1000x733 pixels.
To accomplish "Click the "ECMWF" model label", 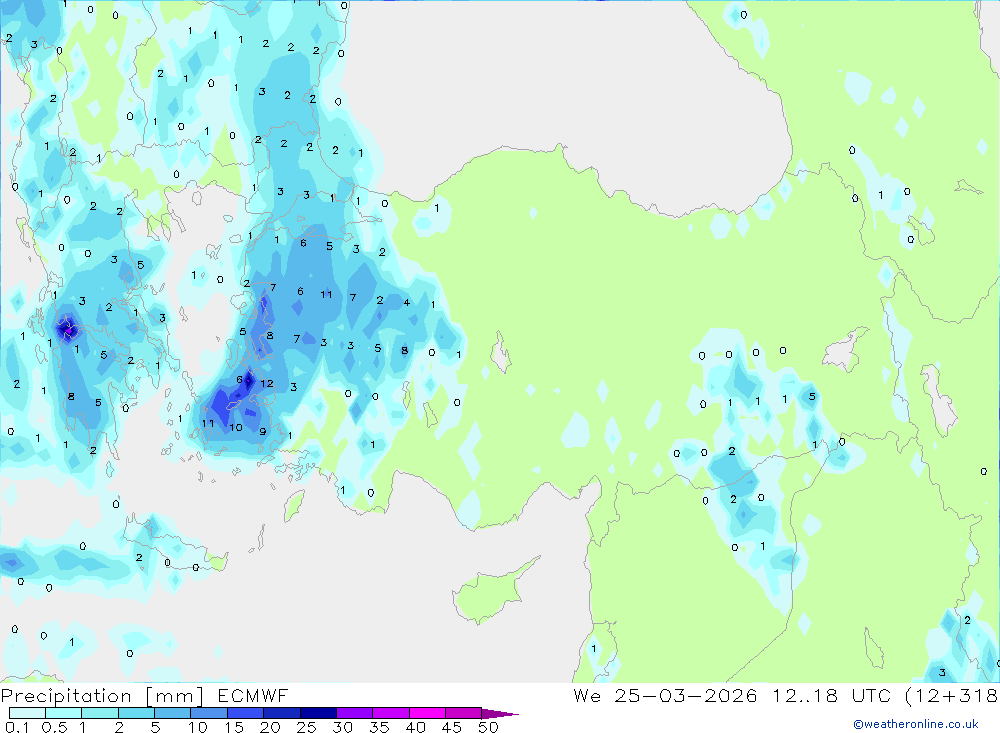I will tap(253, 696).
